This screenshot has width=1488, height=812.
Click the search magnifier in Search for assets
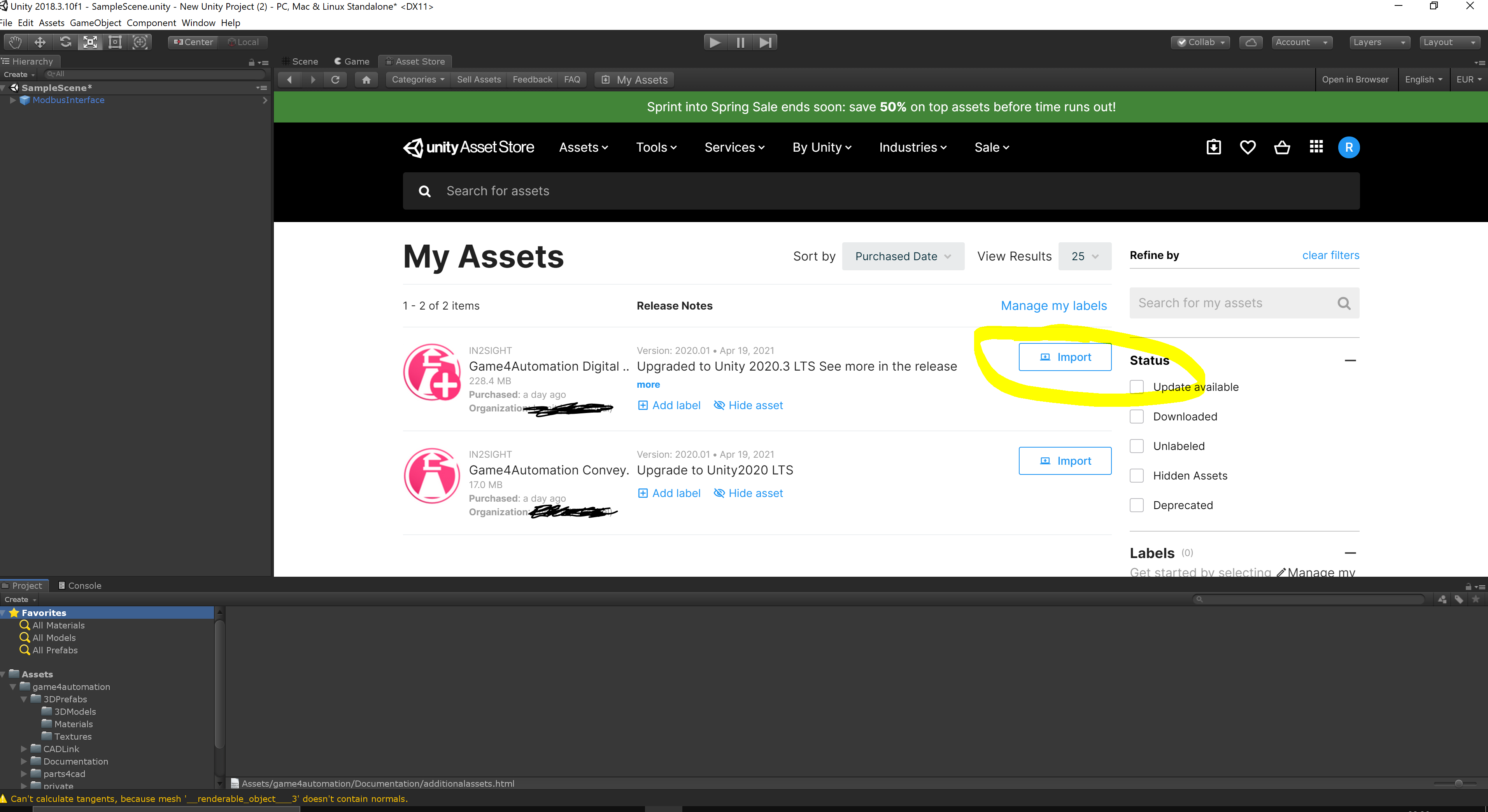tap(424, 191)
